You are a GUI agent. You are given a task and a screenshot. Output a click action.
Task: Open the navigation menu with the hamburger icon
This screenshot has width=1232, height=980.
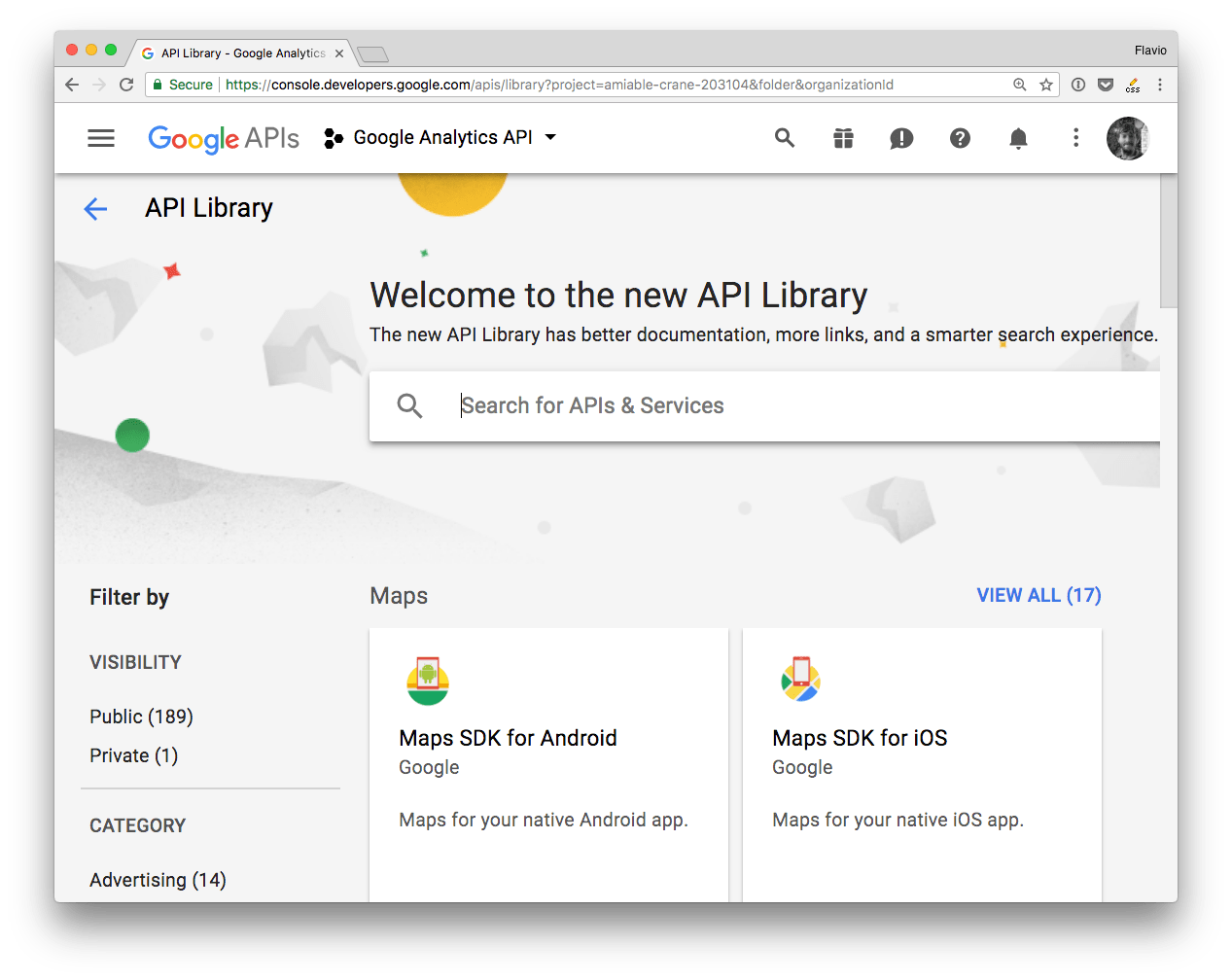(x=100, y=137)
